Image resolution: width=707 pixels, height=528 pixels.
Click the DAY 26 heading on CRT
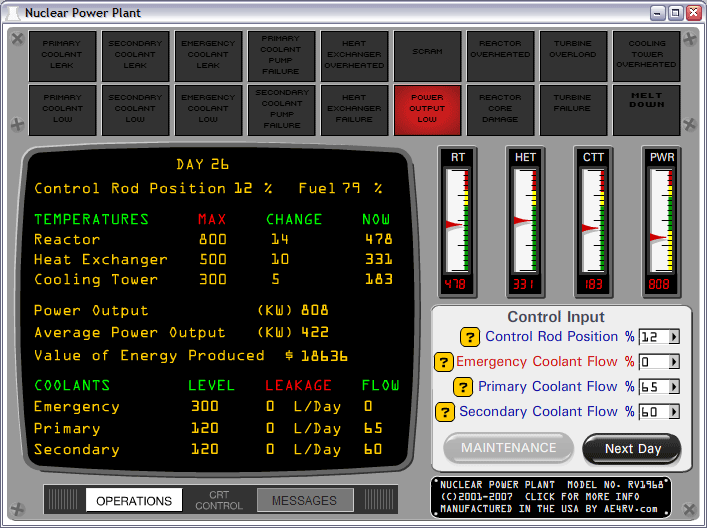202,164
